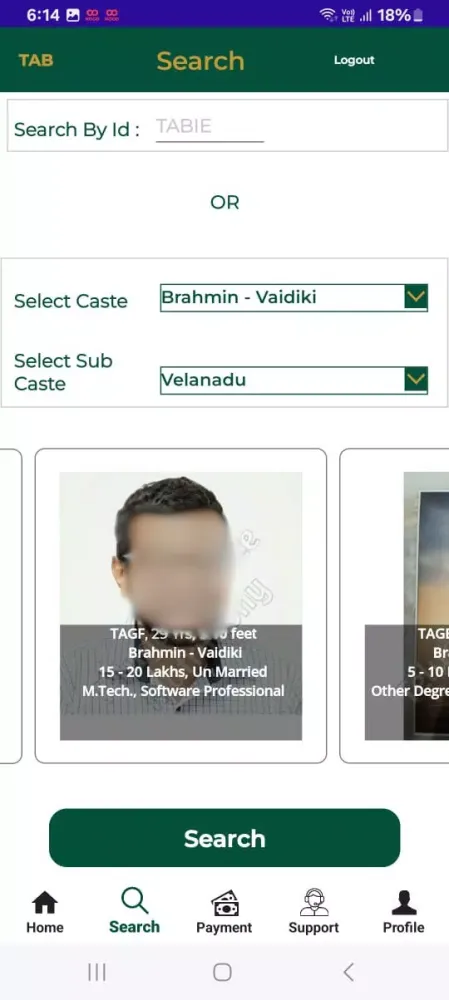Open the partially visible next profile card
The height and width of the screenshot is (1000, 449).
pyautogui.click(x=394, y=606)
